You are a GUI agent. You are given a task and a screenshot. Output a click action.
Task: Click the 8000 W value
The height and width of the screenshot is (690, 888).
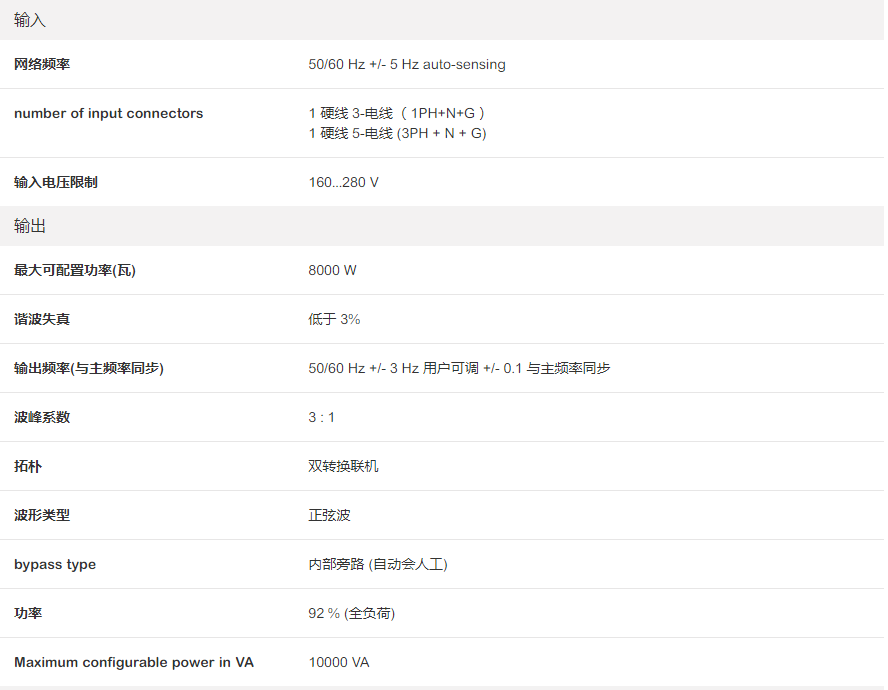(x=332, y=271)
